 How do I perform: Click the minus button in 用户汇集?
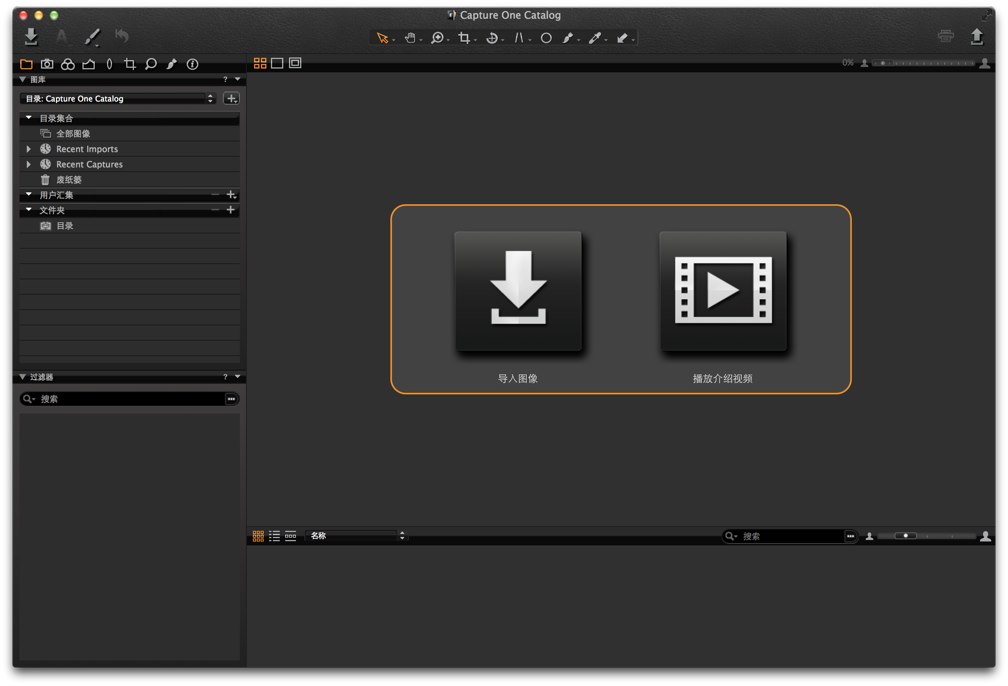[x=215, y=194]
